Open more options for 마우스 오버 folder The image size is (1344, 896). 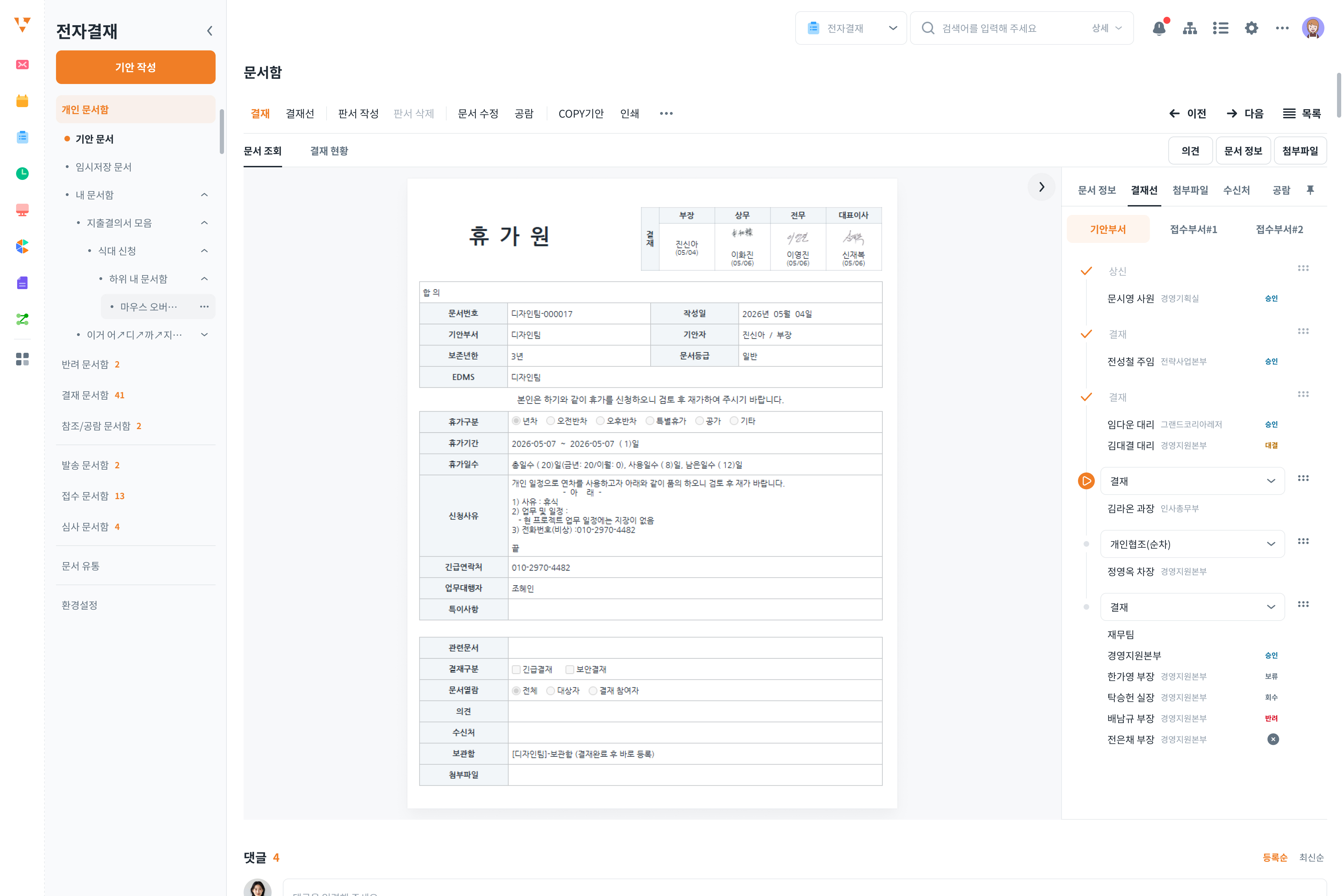click(x=204, y=307)
